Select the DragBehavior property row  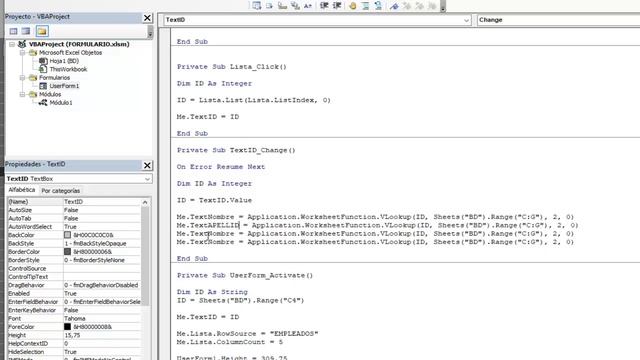click(74, 285)
